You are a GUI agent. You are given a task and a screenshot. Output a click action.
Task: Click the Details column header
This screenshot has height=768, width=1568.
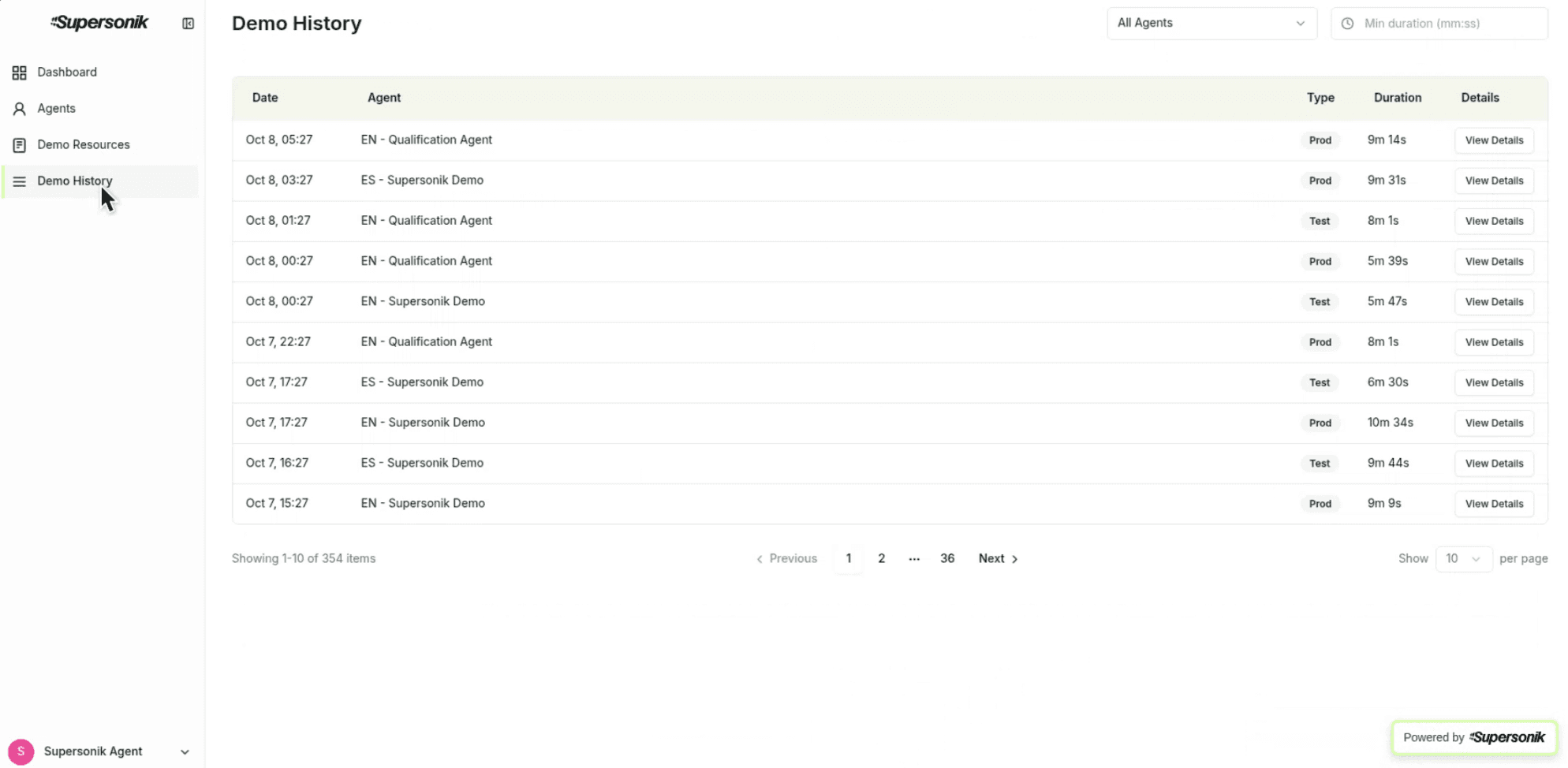1480,98
